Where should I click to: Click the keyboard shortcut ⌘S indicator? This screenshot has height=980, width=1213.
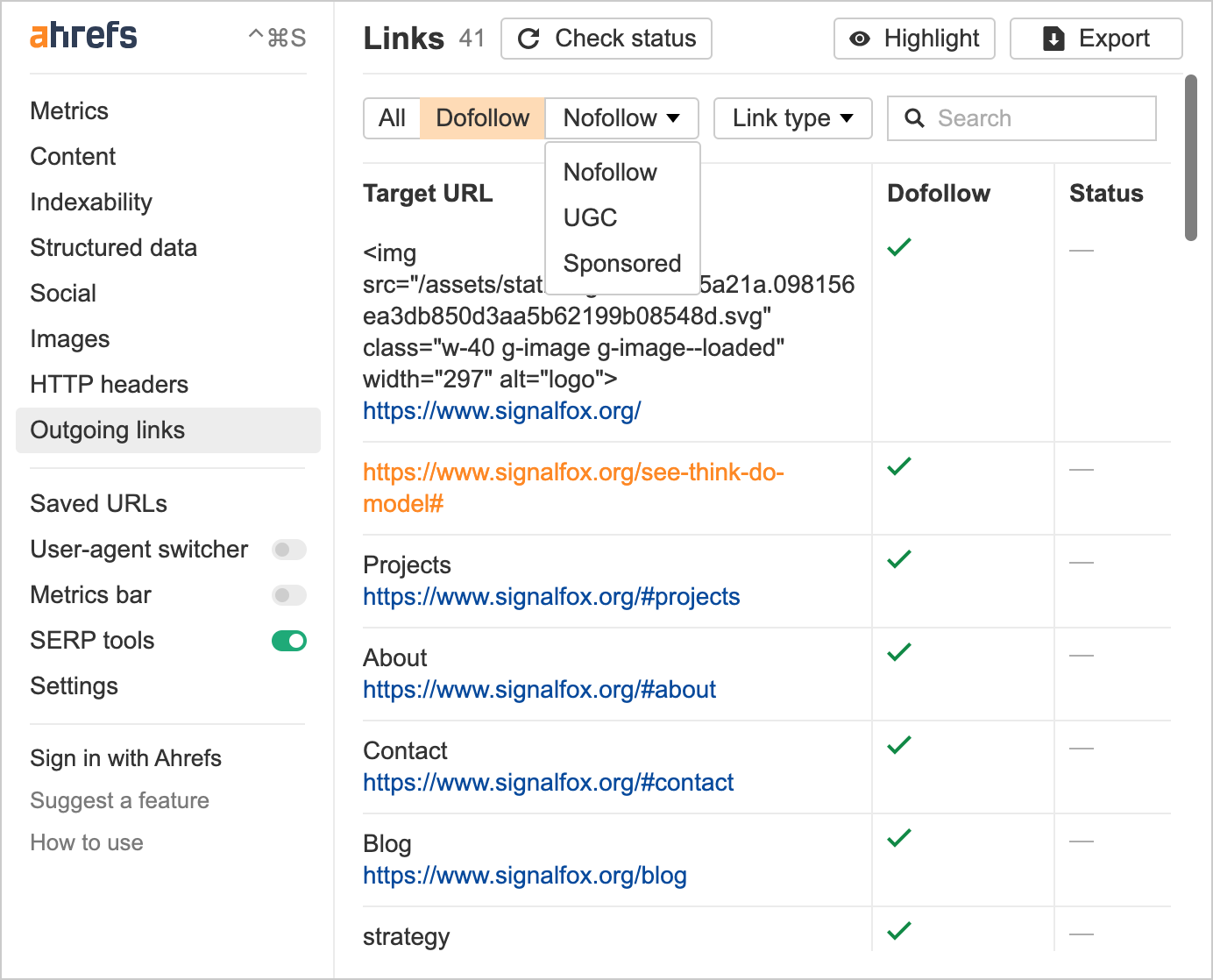point(277,38)
